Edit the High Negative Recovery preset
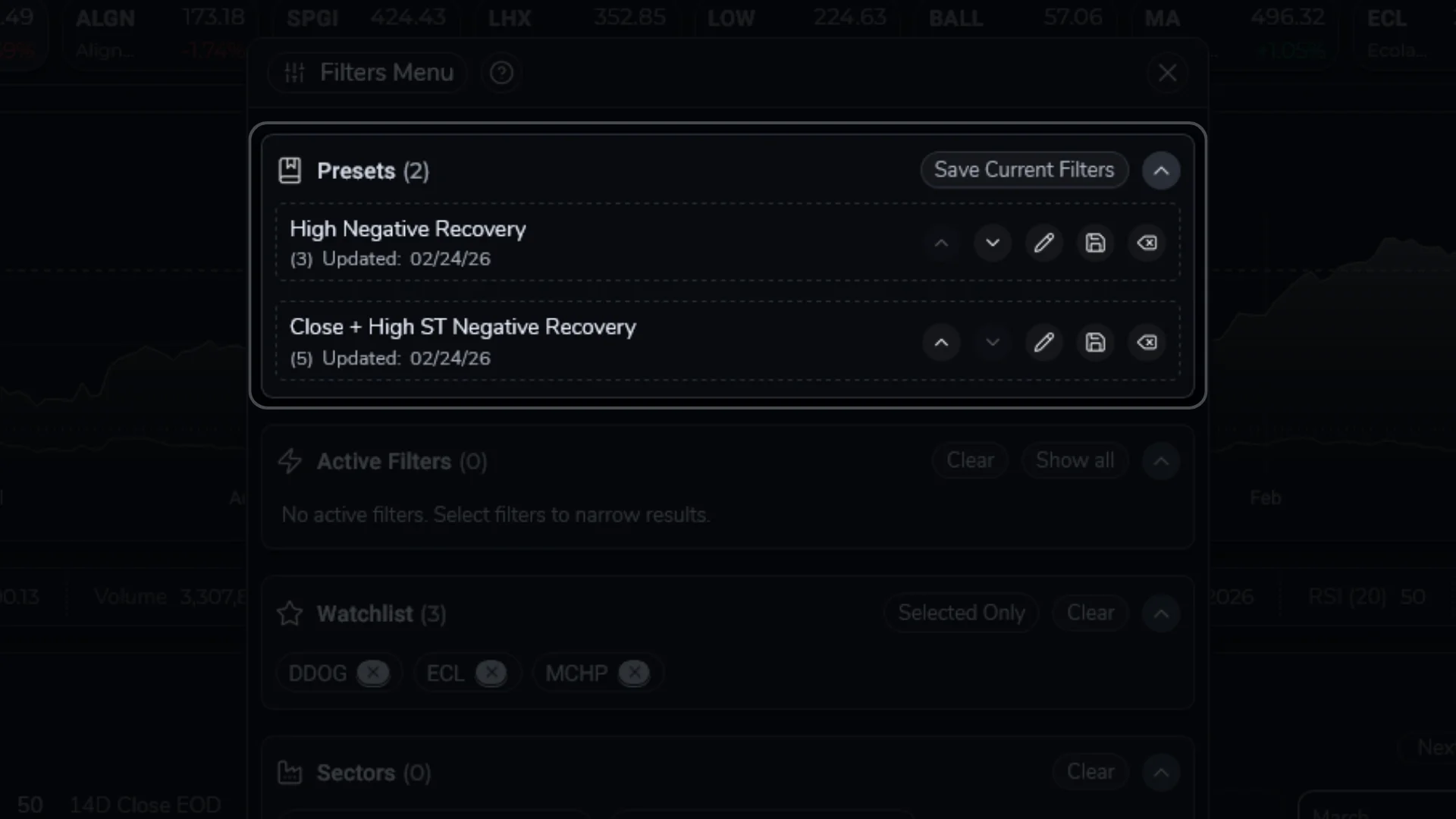 pyautogui.click(x=1044, y=243)
